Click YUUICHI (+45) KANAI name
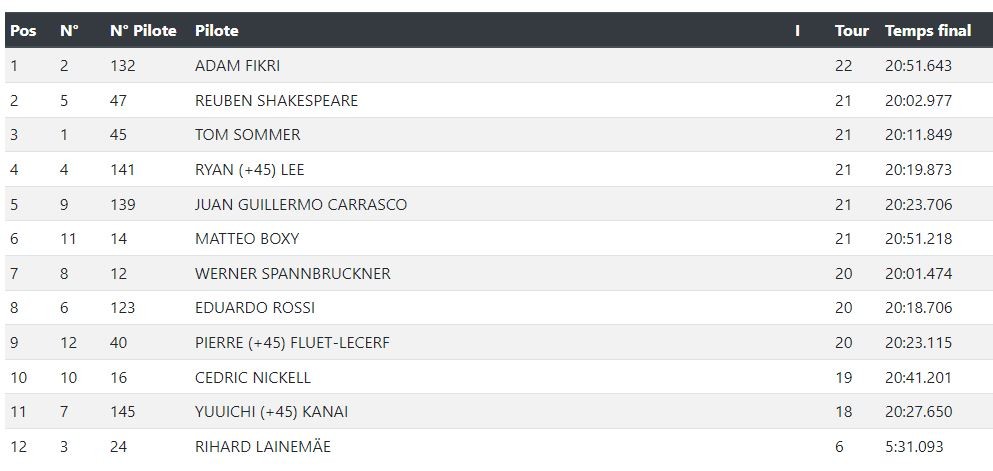The image size is (993, 471). tap(271, 411)
